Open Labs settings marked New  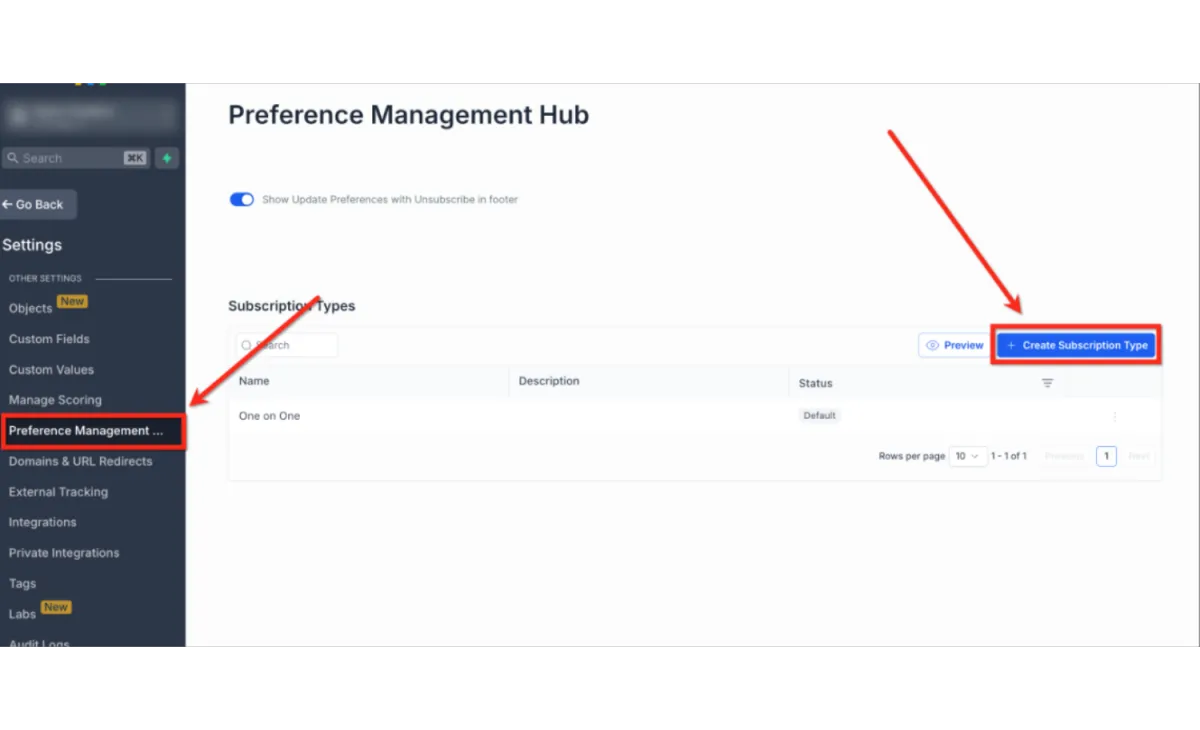pos(22,614)
